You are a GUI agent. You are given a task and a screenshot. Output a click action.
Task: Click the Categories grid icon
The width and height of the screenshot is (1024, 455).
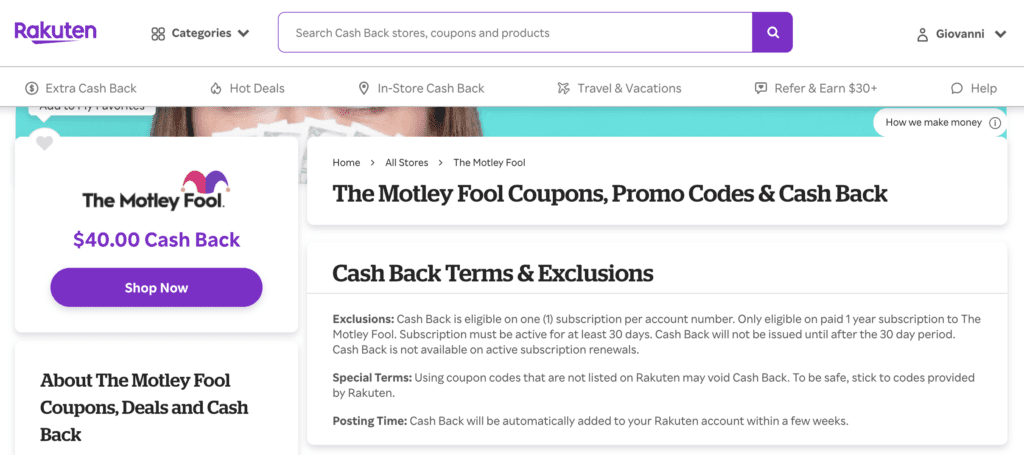[x=158, y=34]
